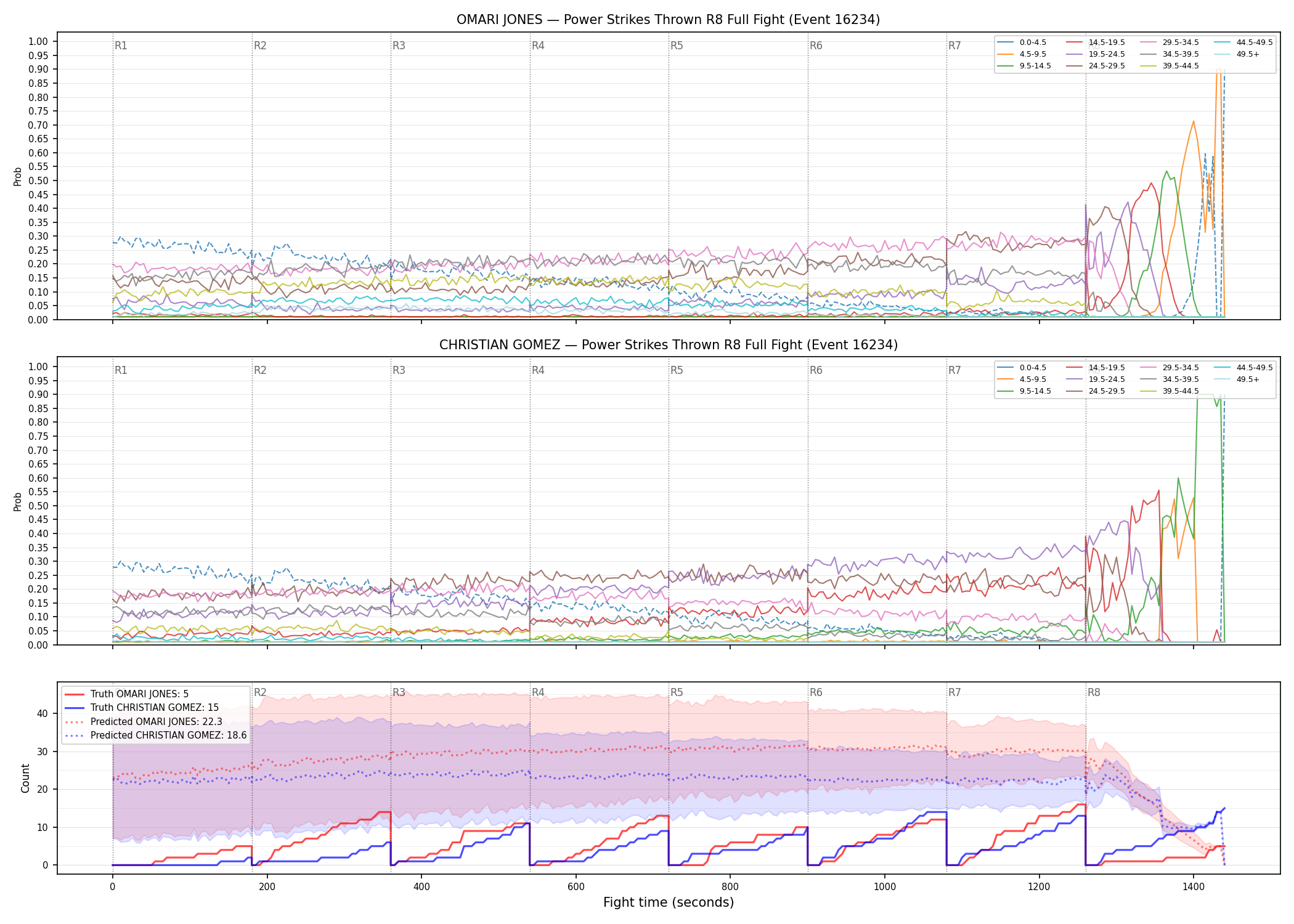The width and height of the screenshot is (1294, 924).
Task: Click x-axis tick label '600'
Action: [576, 887]
